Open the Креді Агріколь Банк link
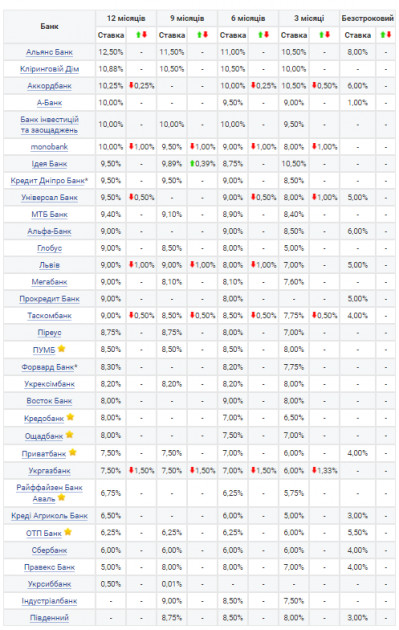399x630 pixels. click(x=49, y=516)
